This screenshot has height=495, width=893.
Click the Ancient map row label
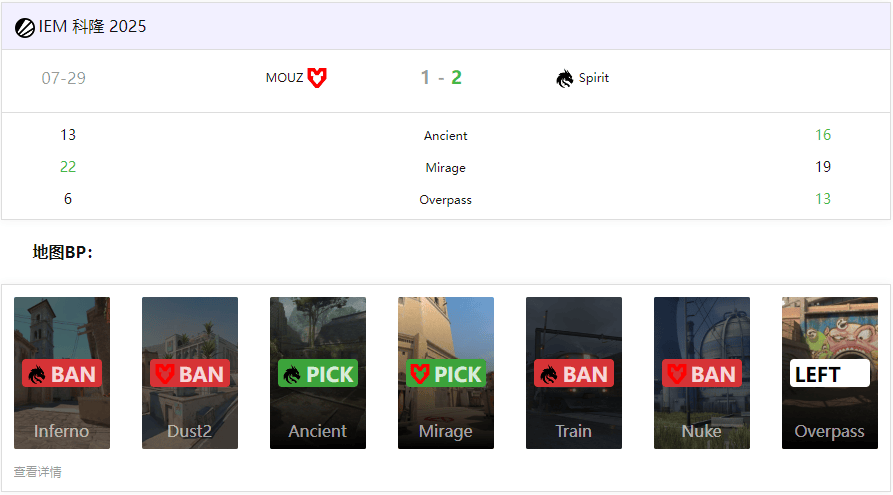point(445,136)
